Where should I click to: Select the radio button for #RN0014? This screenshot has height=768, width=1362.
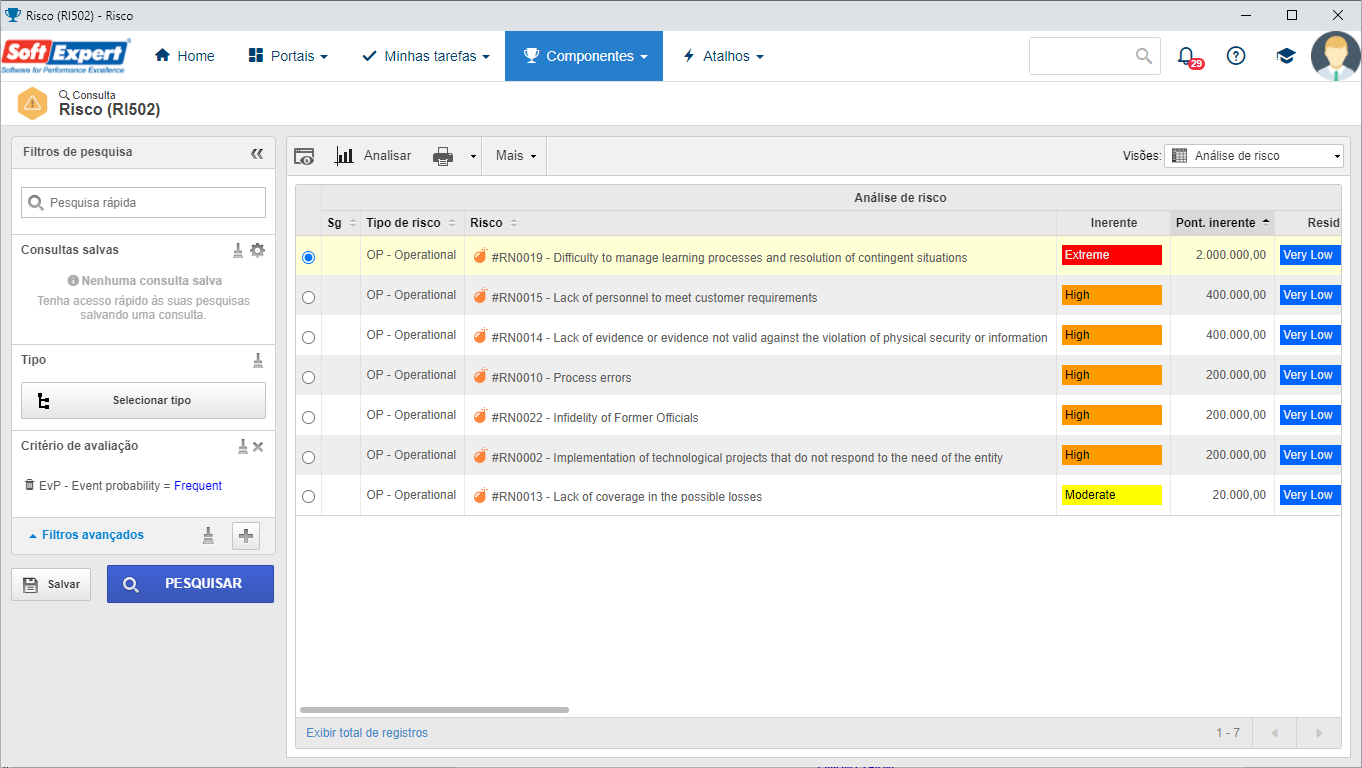click(308, 337)
